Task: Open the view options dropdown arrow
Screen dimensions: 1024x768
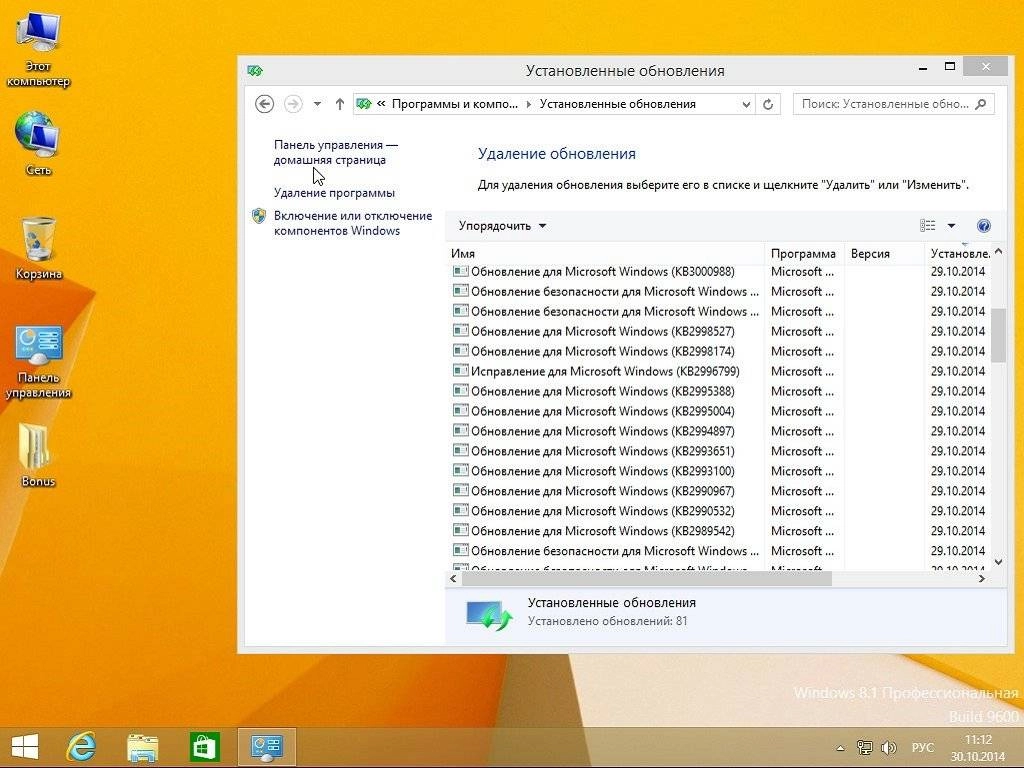Action: pyautogui.click(x=951, y=226)
